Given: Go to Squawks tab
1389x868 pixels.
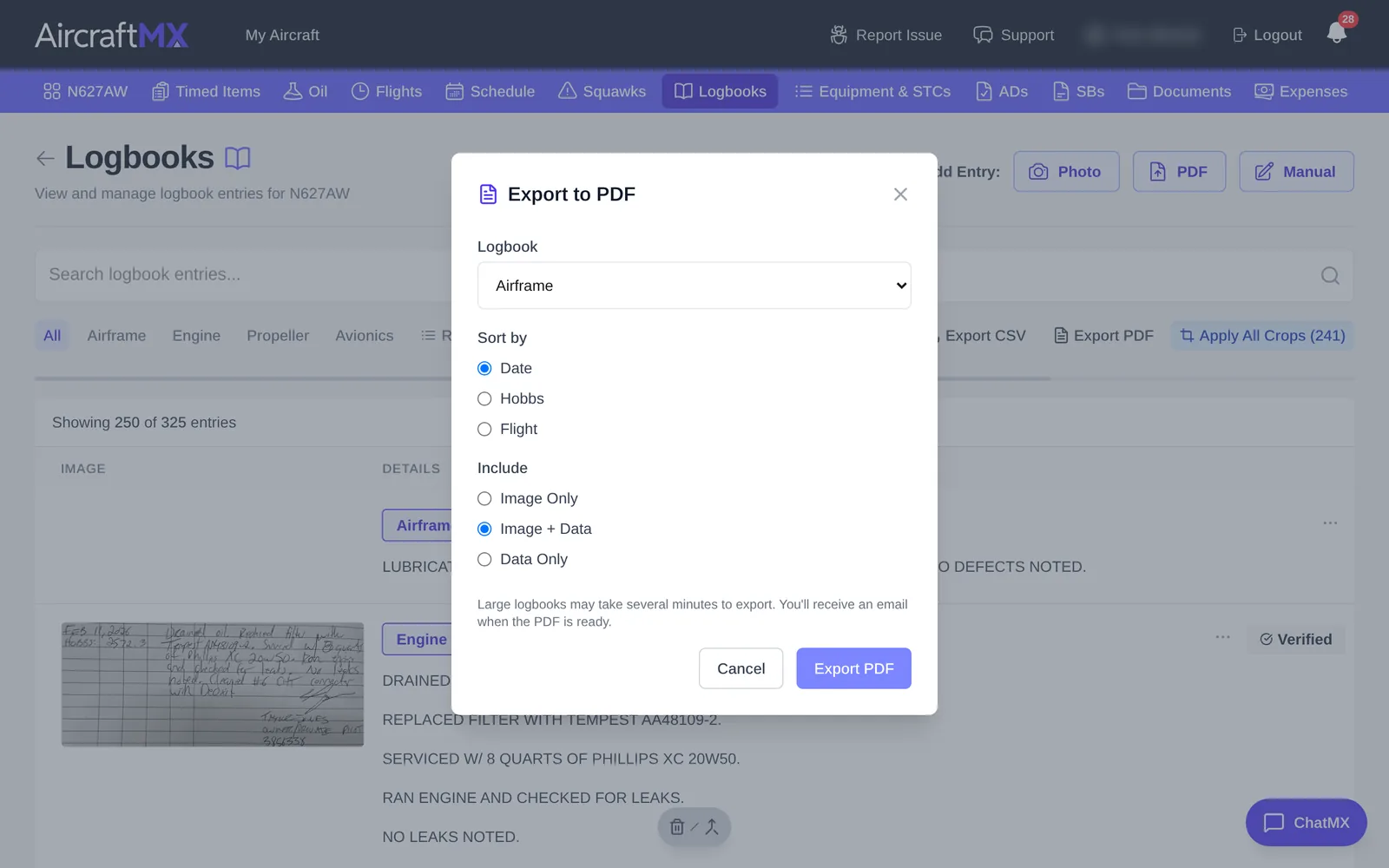Looking at the screenshot, I should tap(602, 91).
